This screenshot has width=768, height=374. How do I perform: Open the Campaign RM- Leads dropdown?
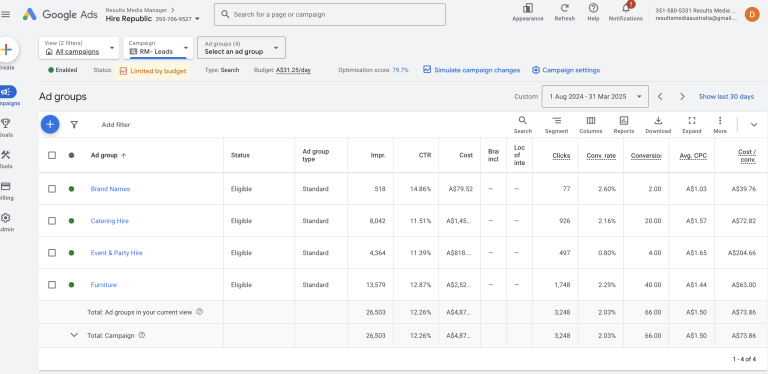[x=157, y=47]
